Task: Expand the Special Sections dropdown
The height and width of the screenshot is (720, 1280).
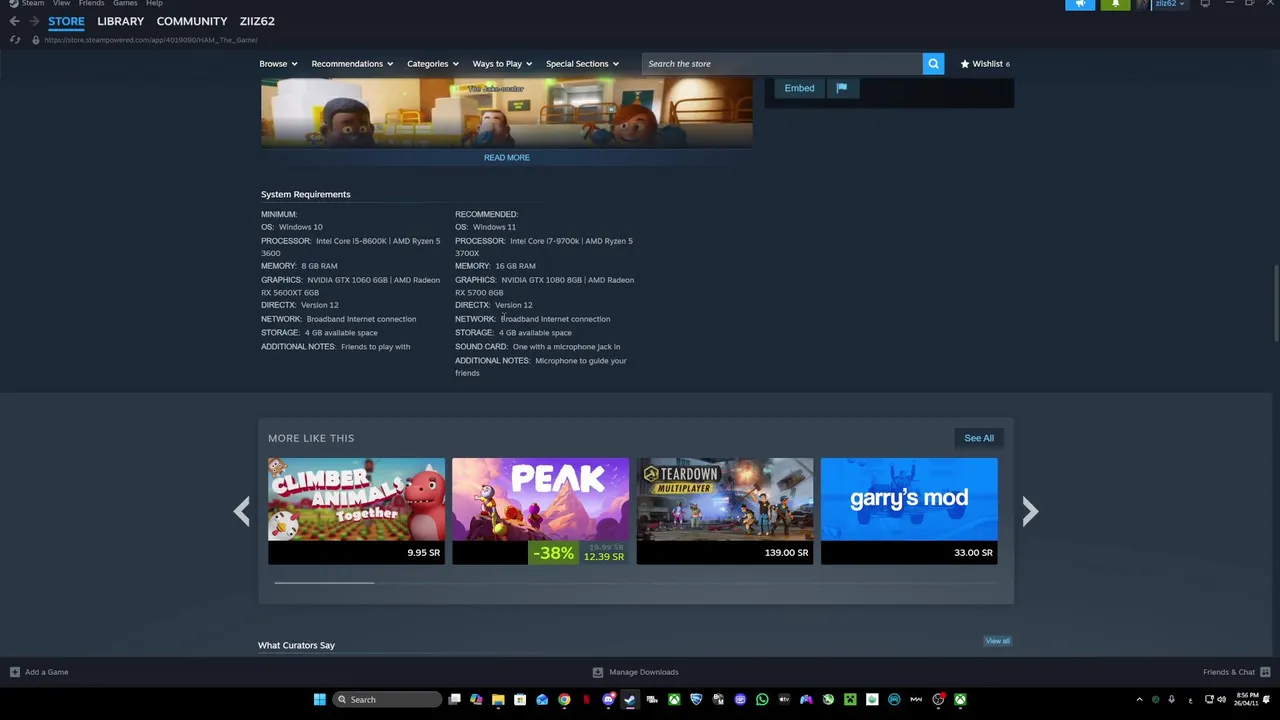Action: point(582,64)
